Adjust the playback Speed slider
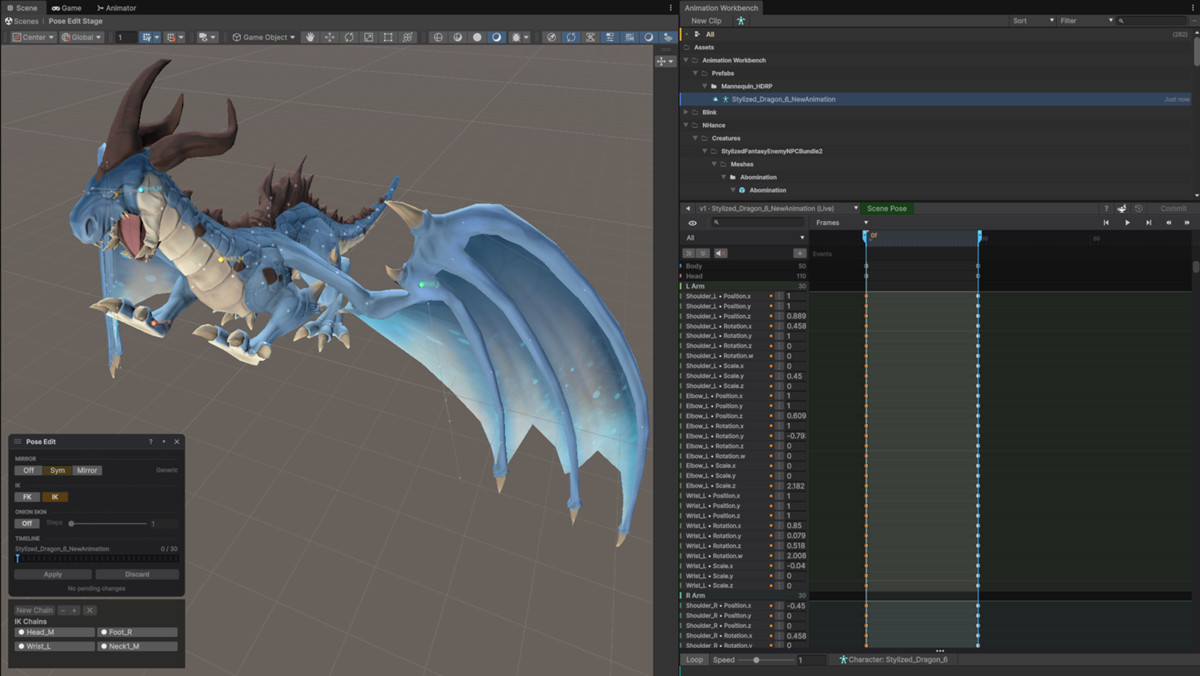 click(x=766, y=660)
